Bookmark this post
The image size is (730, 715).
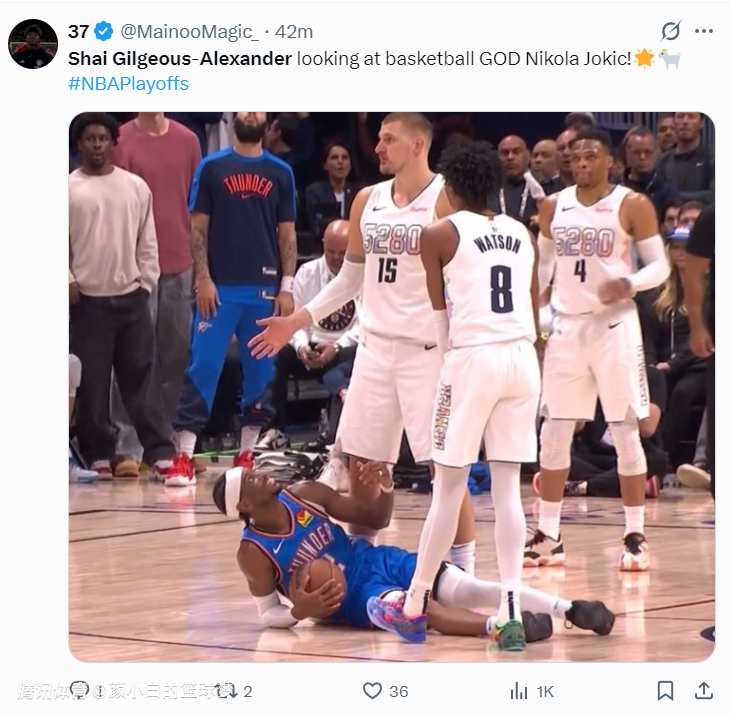(x=665, y=690)
